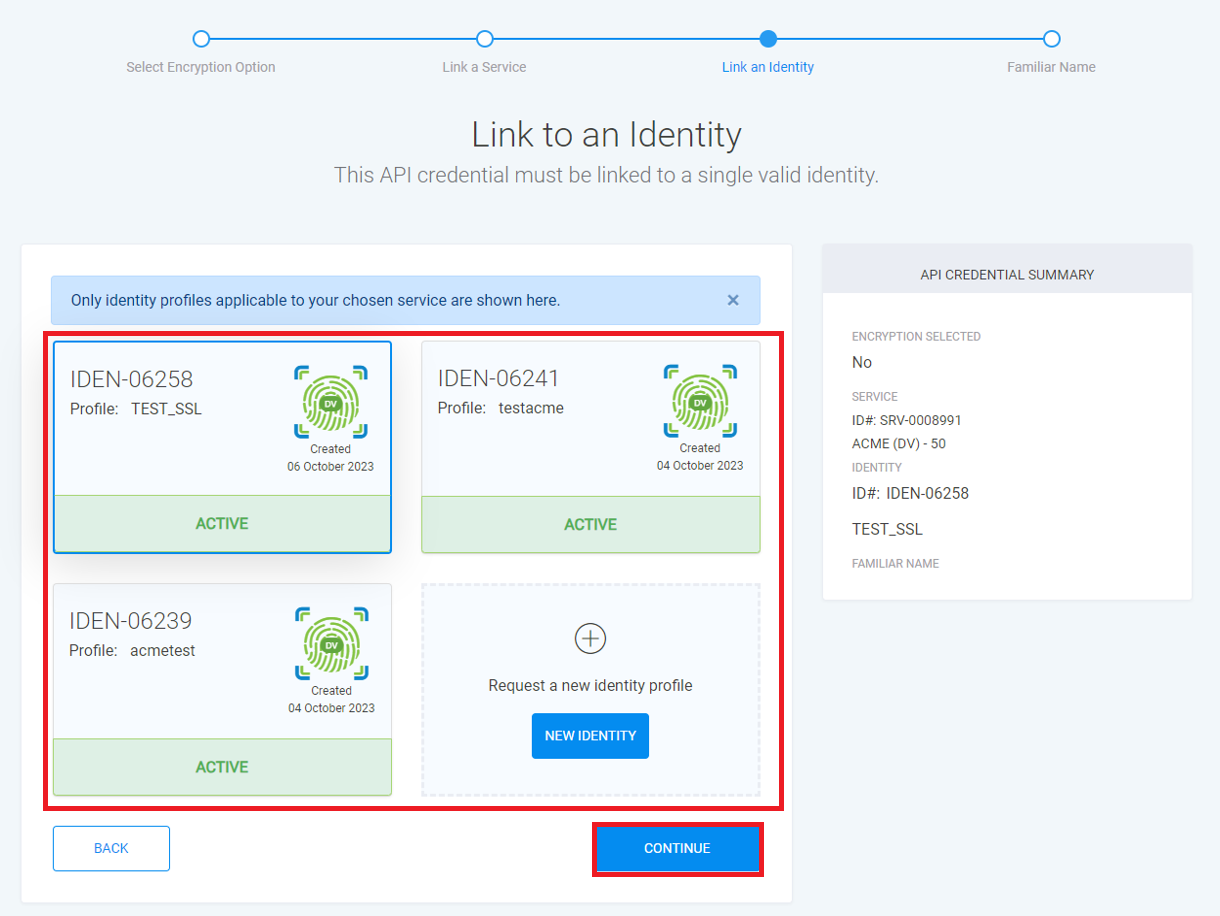Click the Link a Service step circle
1220x916 pixels.
point(485,39)
